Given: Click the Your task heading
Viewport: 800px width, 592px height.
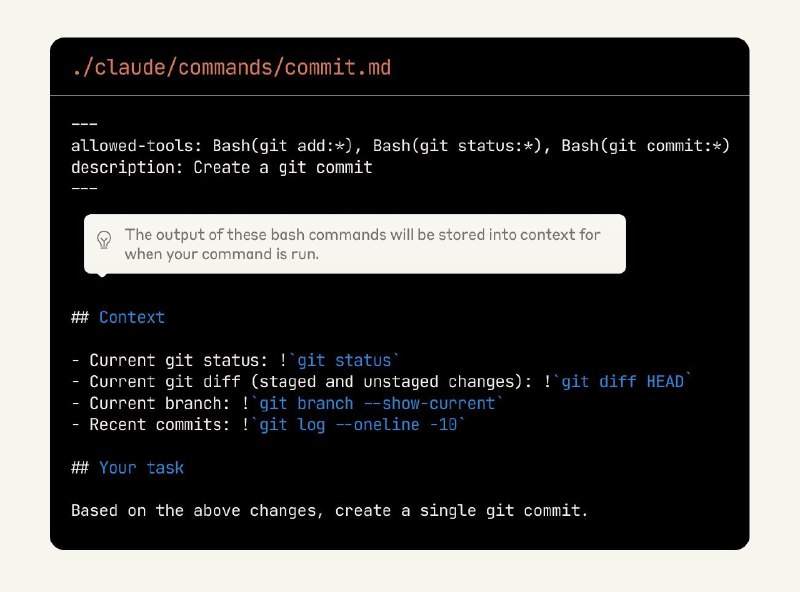Looking at the screenshot, I should pos(141,467).
